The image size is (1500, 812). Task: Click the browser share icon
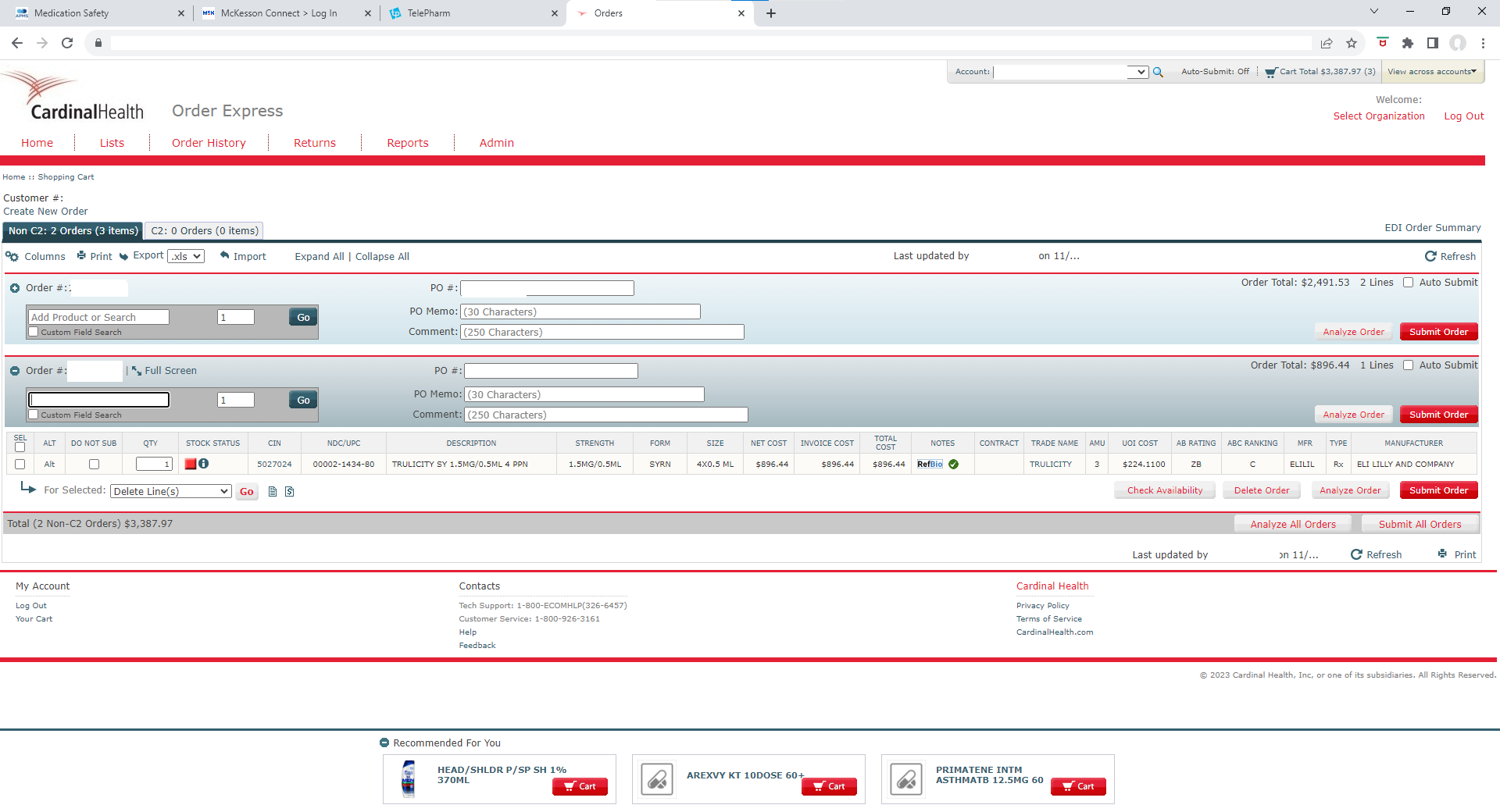(x=1327, y=43)
